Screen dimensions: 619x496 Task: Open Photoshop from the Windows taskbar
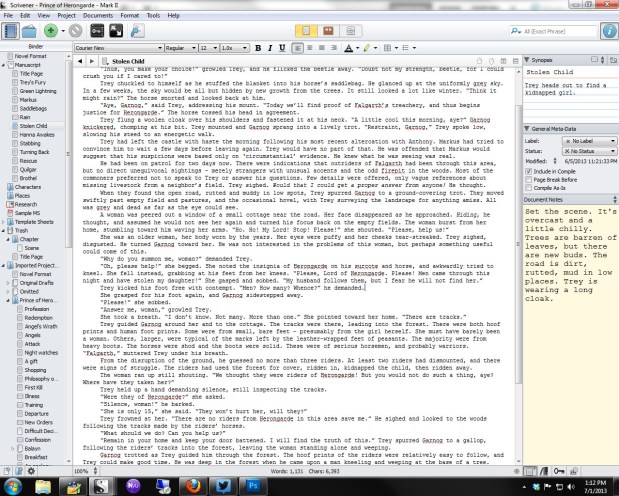(x=253, y=486)
